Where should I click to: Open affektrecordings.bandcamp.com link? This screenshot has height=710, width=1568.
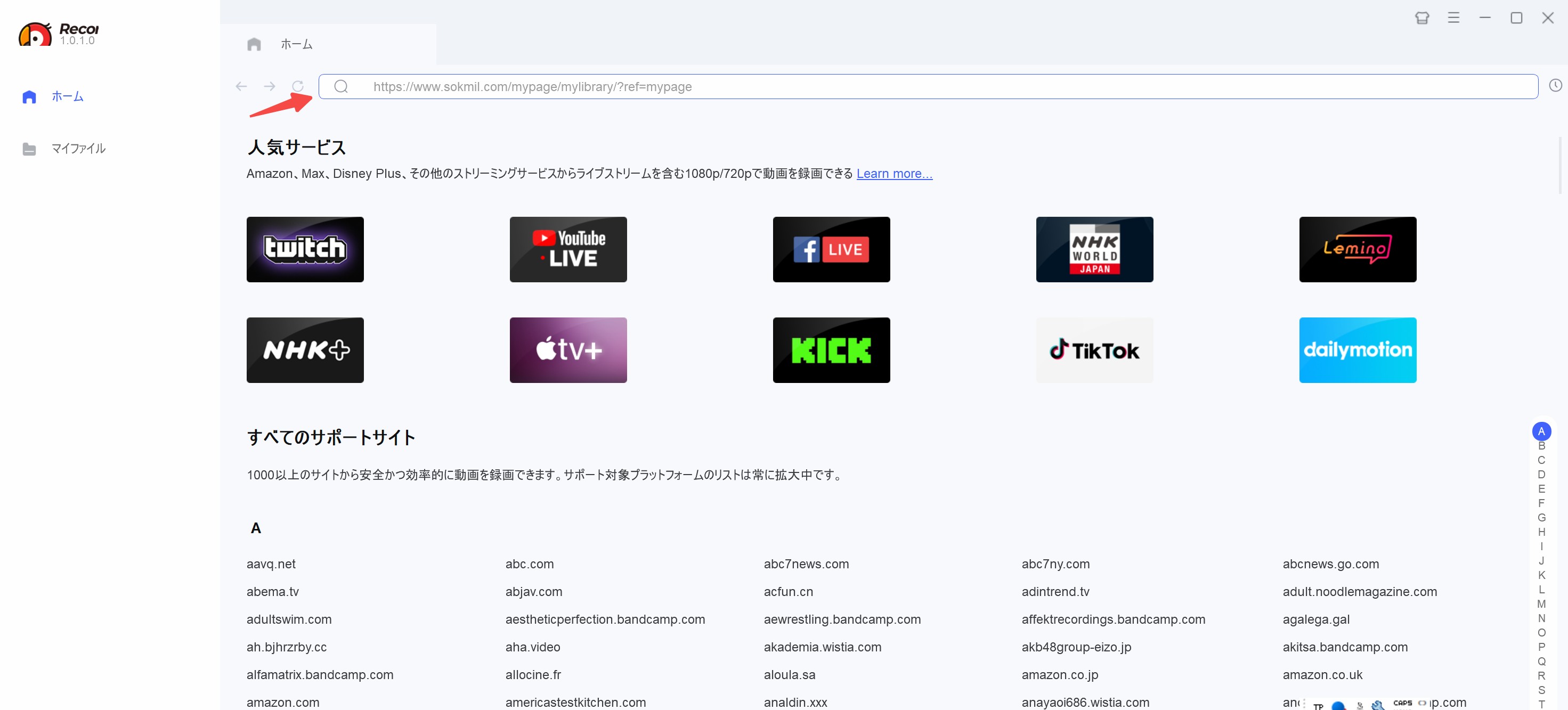(x=1114, y=619)
